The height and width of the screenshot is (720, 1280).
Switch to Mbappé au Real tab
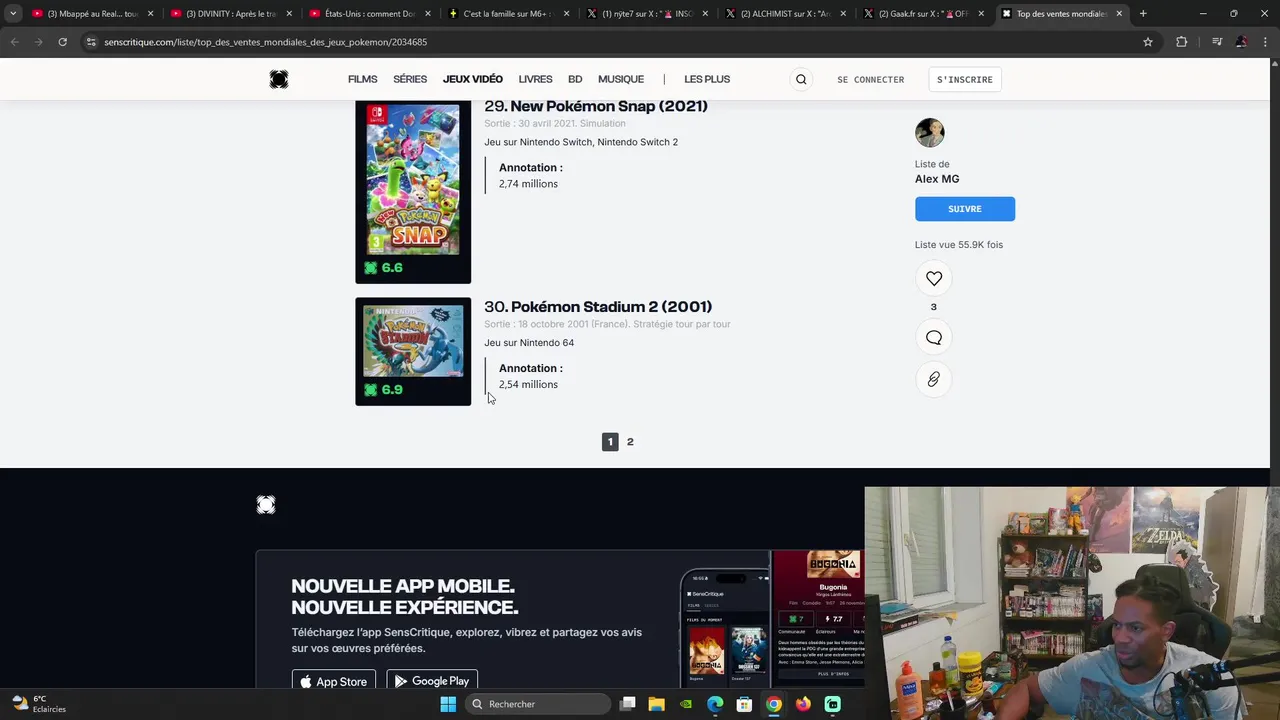(x=91, y=14)
